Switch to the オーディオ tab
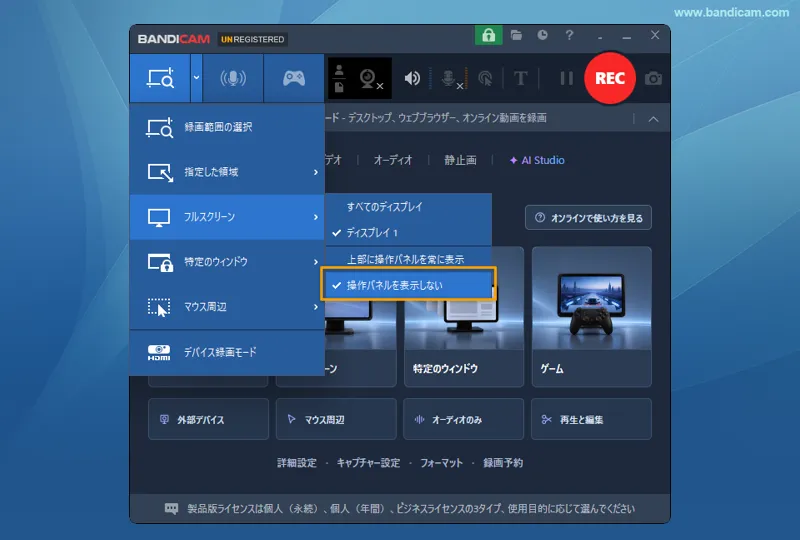This screenshot has width=800, height=540. tap(392, 160)
